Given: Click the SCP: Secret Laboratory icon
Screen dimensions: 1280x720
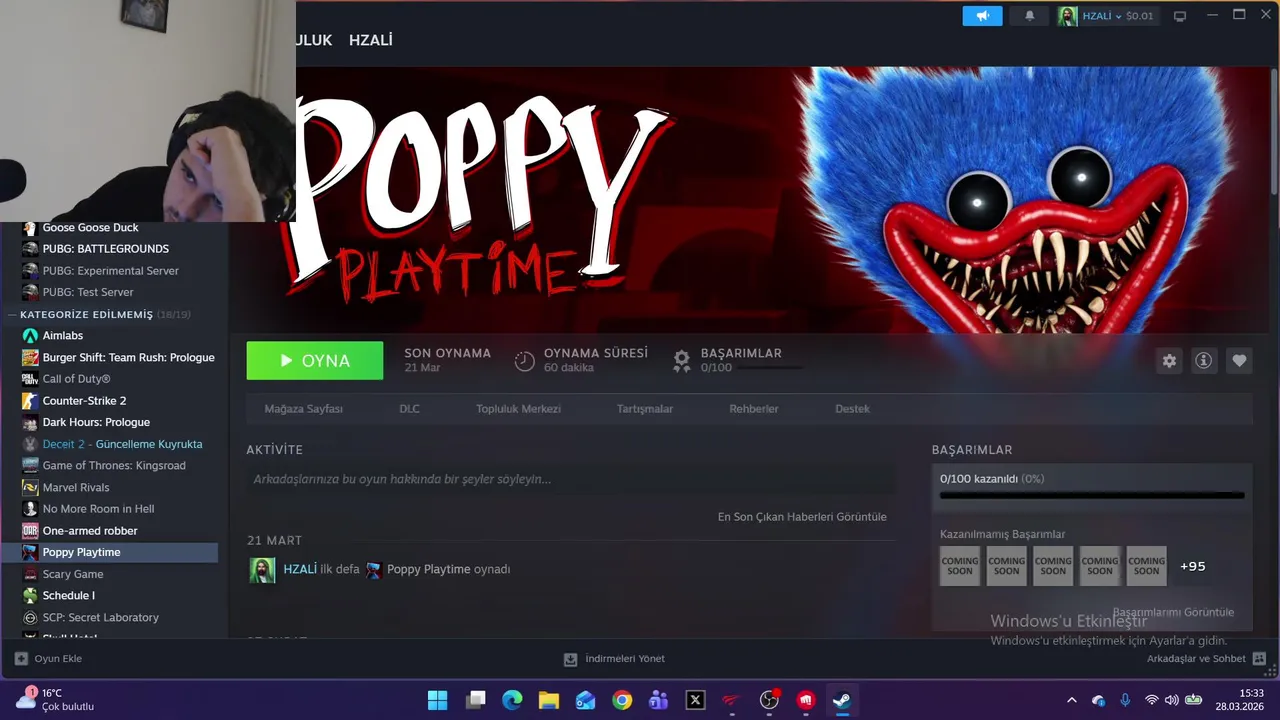Looking at the screenshot, I should 30,618.
